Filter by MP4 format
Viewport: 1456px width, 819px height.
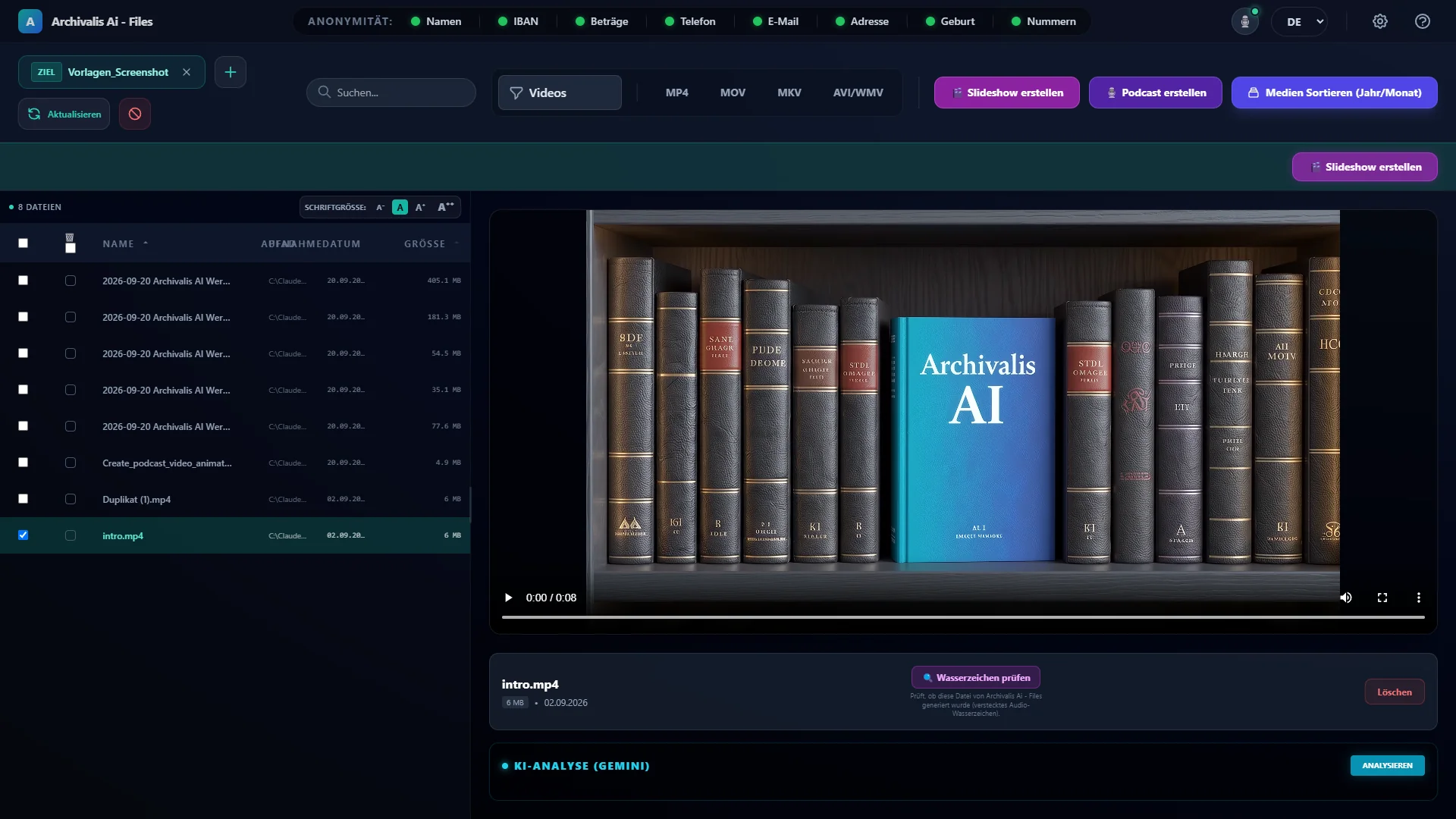click(x=677, y=93)
